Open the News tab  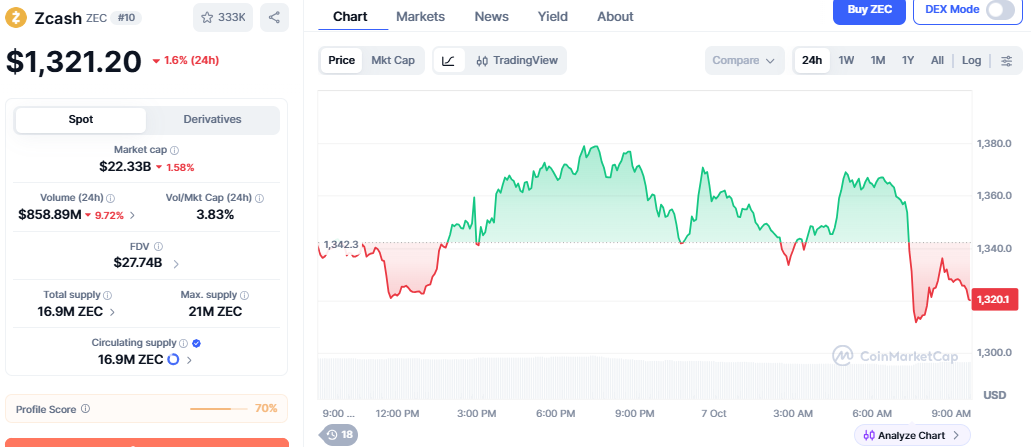click(491, 16)
